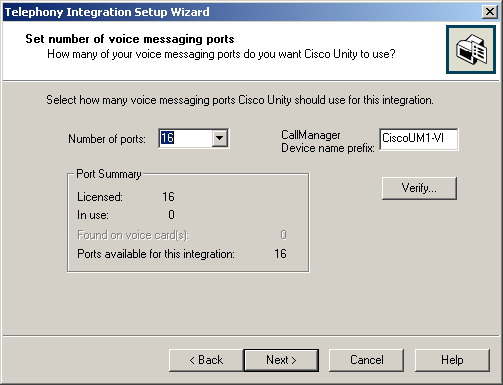Click the wizard server icon in header

click(471, 50)
